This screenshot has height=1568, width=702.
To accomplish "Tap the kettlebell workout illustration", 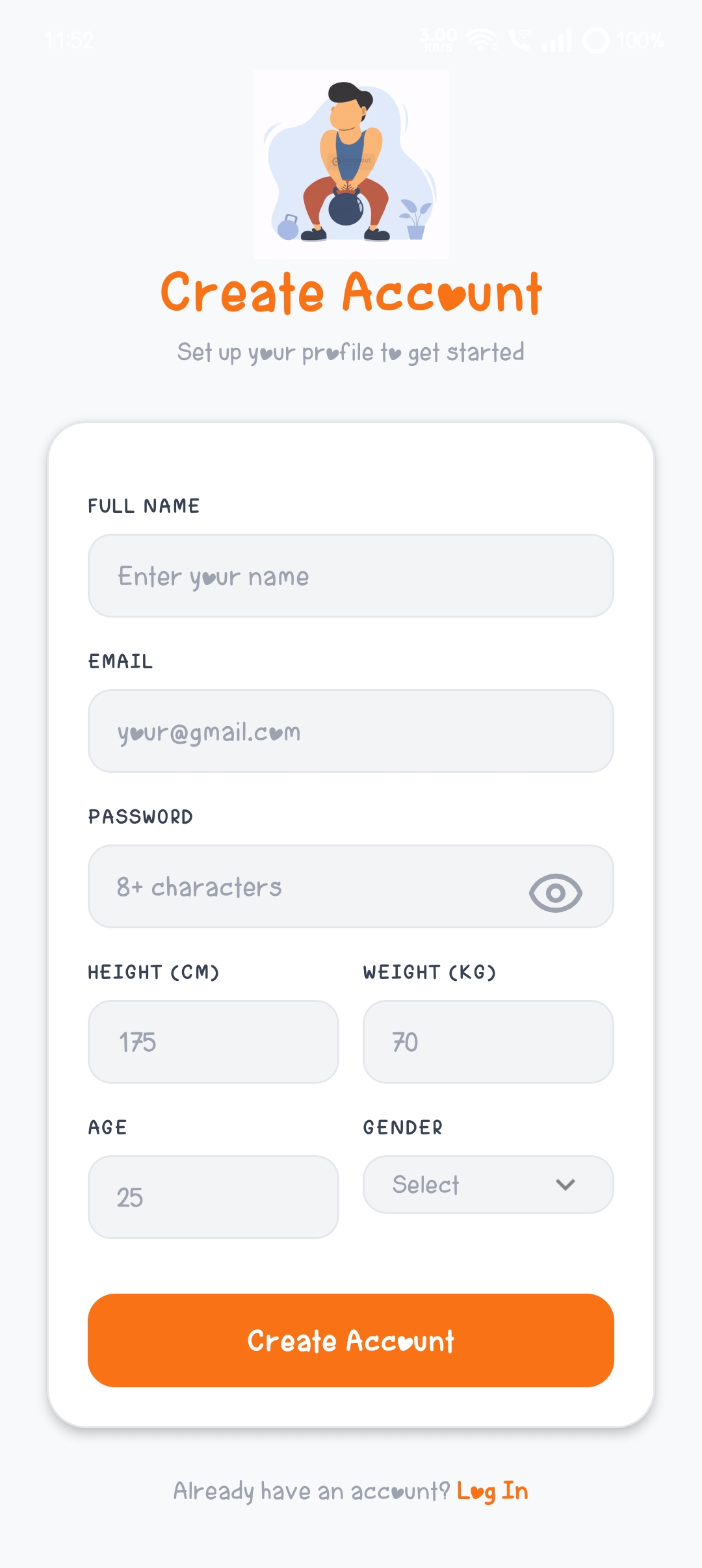I will 351,164.
